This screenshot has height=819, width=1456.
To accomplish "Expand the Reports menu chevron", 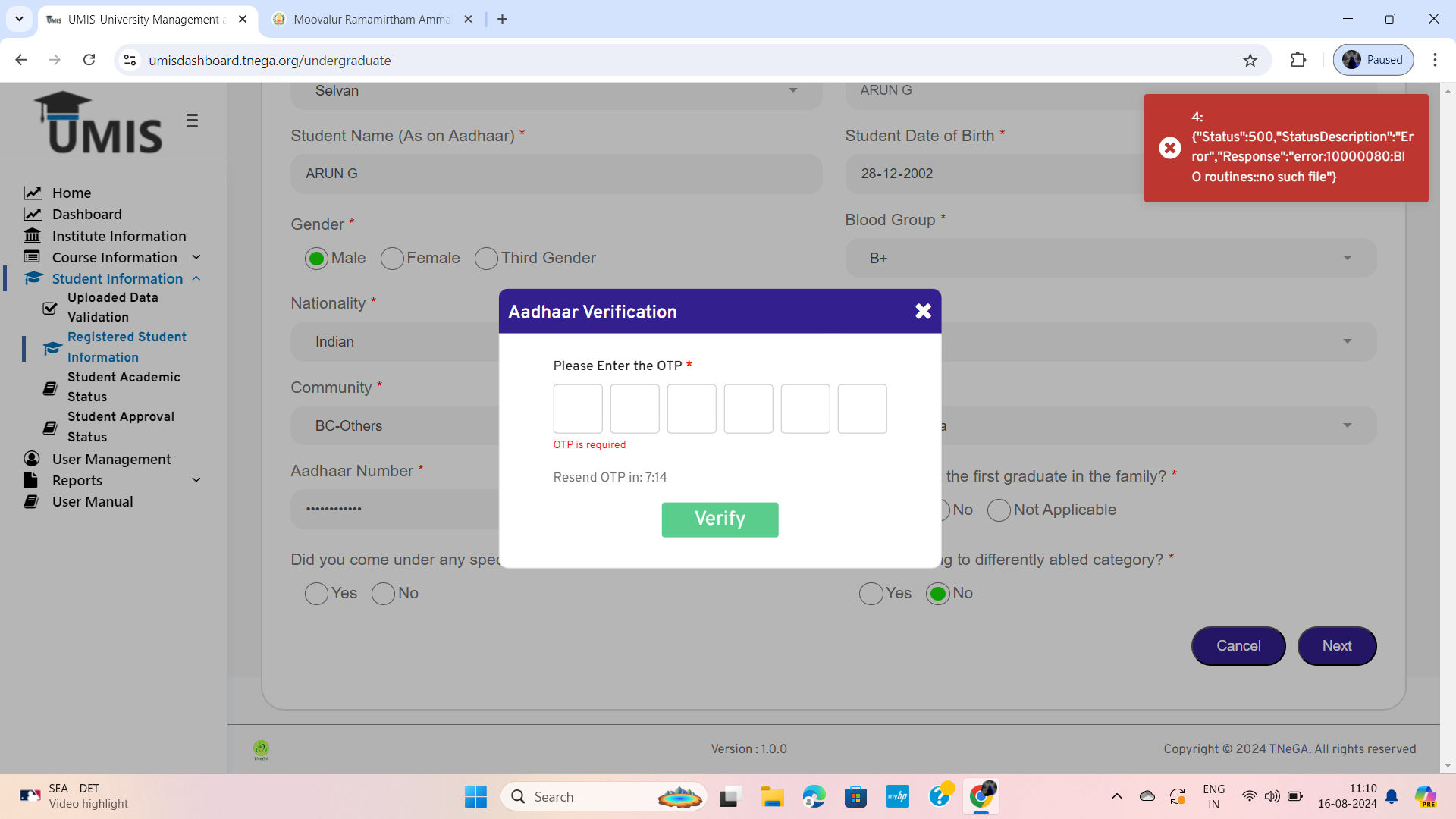I will click(196, 480).
